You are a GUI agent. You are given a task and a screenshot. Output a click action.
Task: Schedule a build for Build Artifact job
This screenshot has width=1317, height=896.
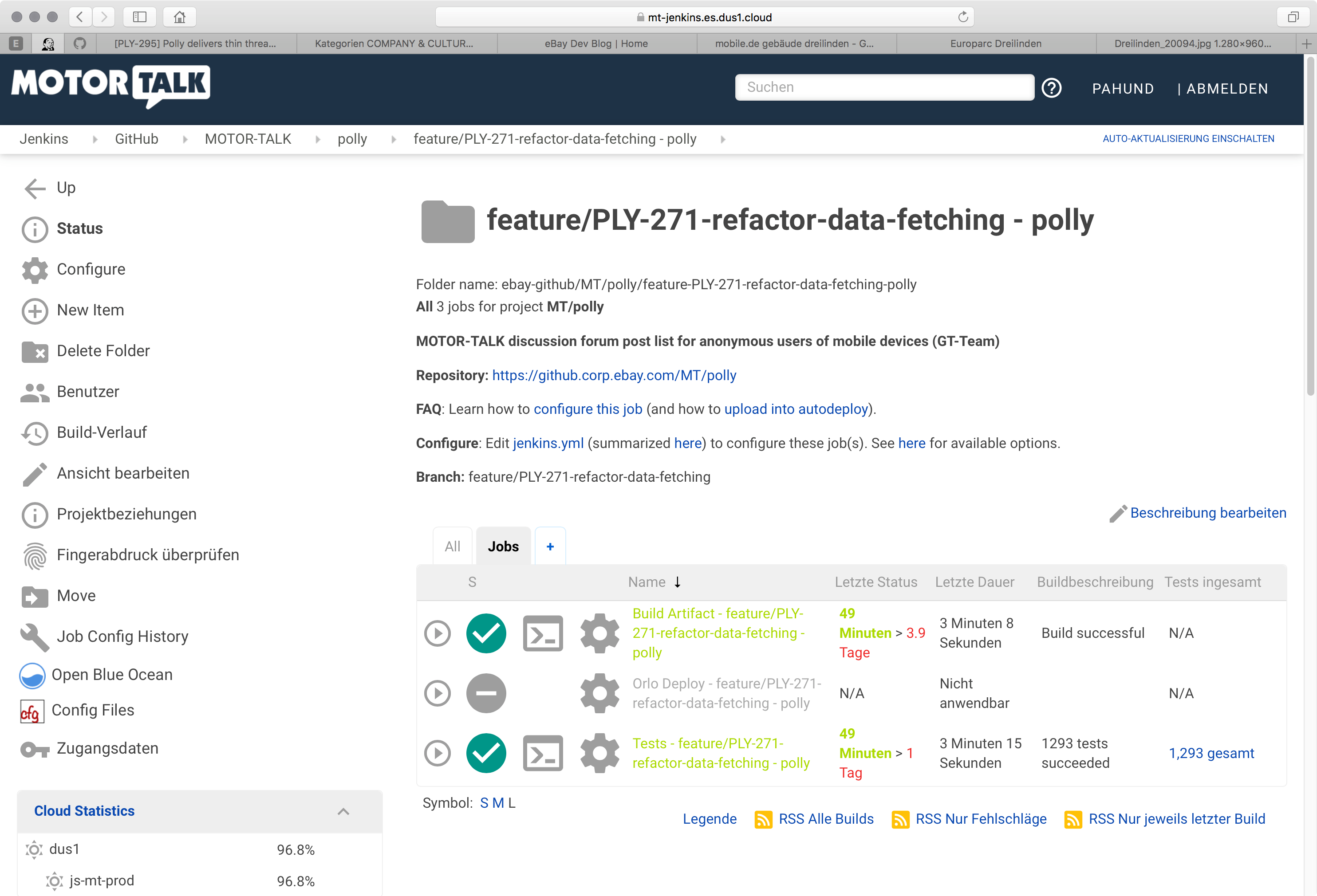click(x=438, y=633)
